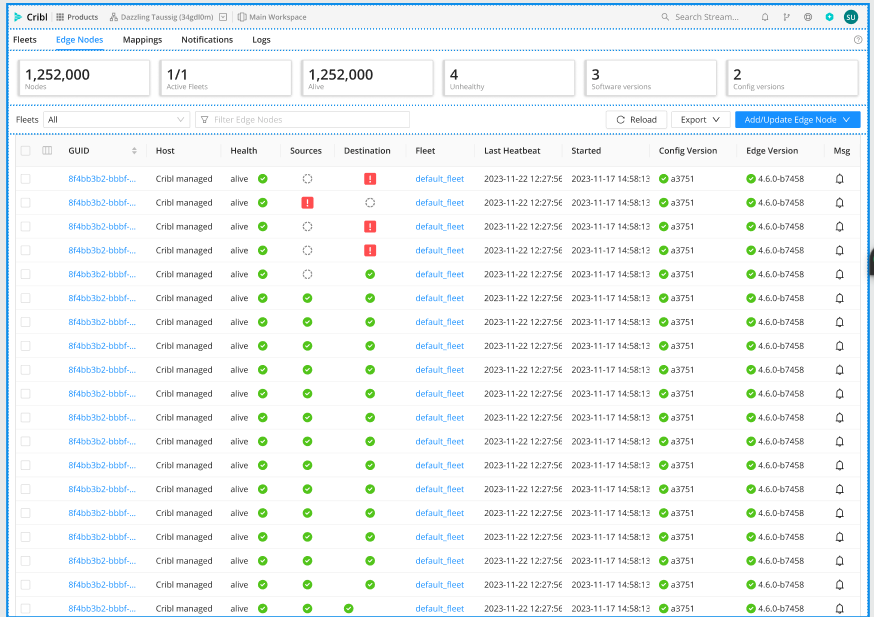Toggle the select-all checkbox in table header
874x617 pixels.
pyautogui.click(x=25, y=151)
